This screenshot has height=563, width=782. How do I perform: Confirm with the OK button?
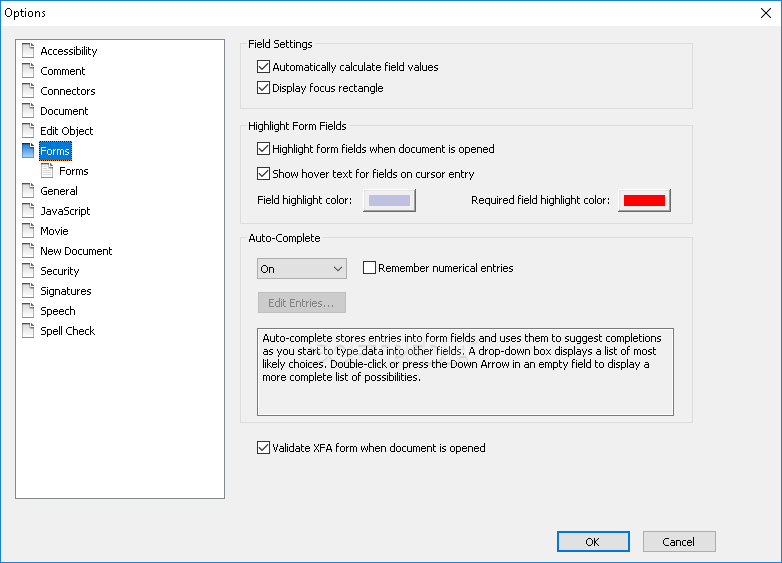(x=593, y=542)
